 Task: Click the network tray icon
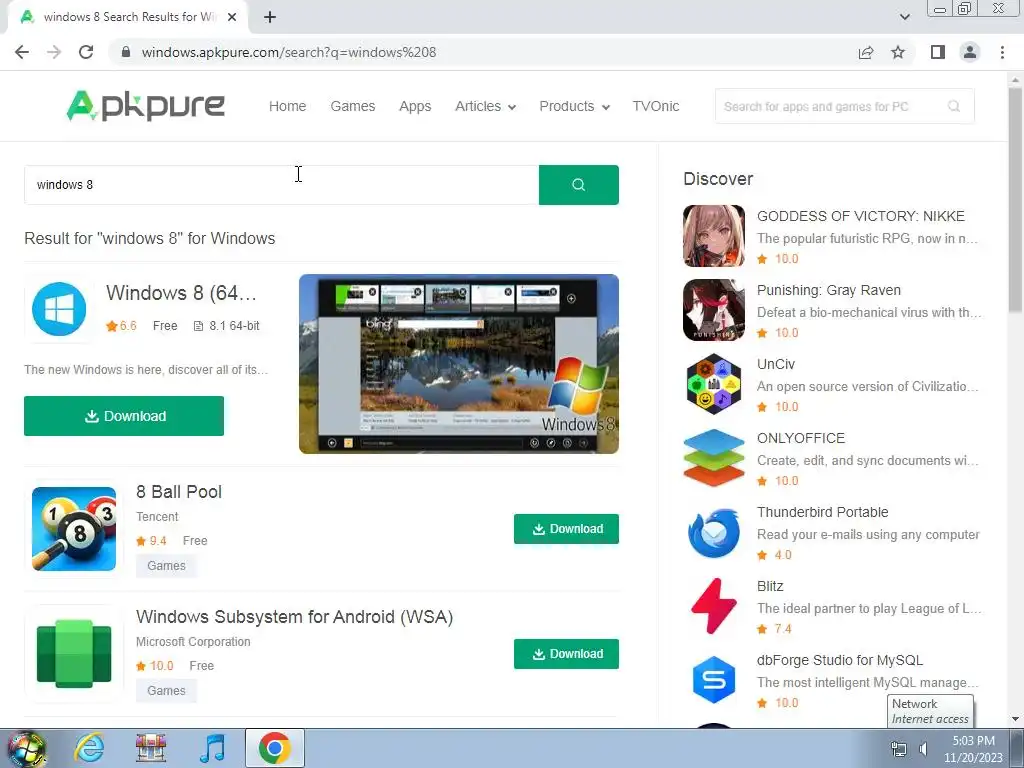899,749
